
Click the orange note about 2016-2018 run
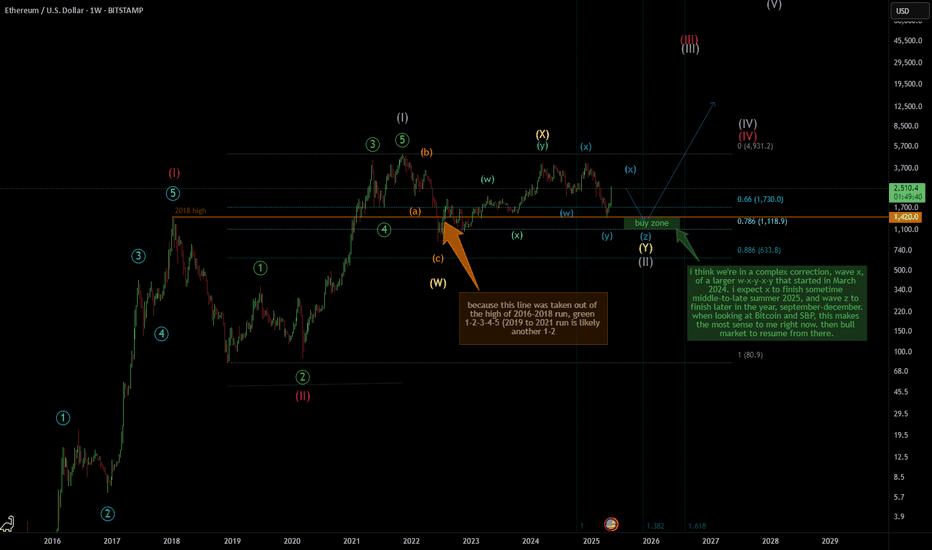(x=533, y=318)
